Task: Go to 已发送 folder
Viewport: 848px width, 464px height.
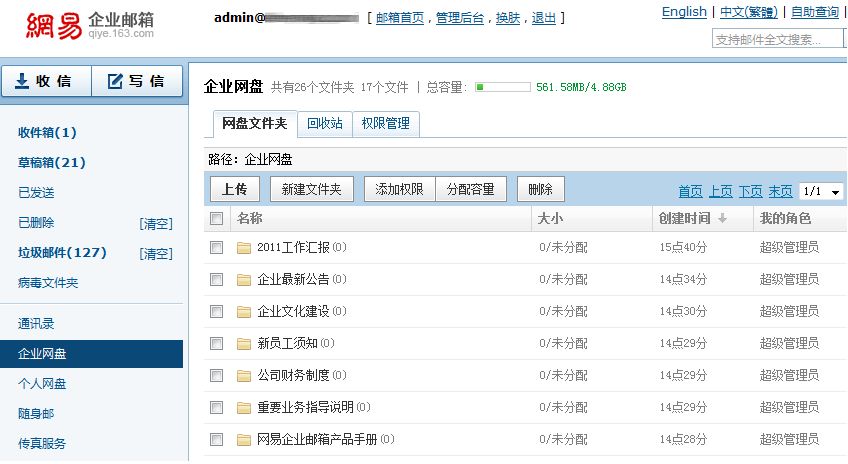Action: click(36, 193)
